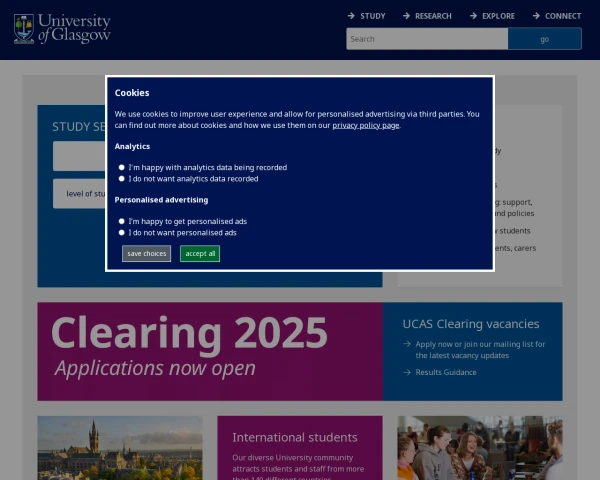The image size is (600, 480).
Task: Click the students in cafe photo
Action: coord(480,448)
